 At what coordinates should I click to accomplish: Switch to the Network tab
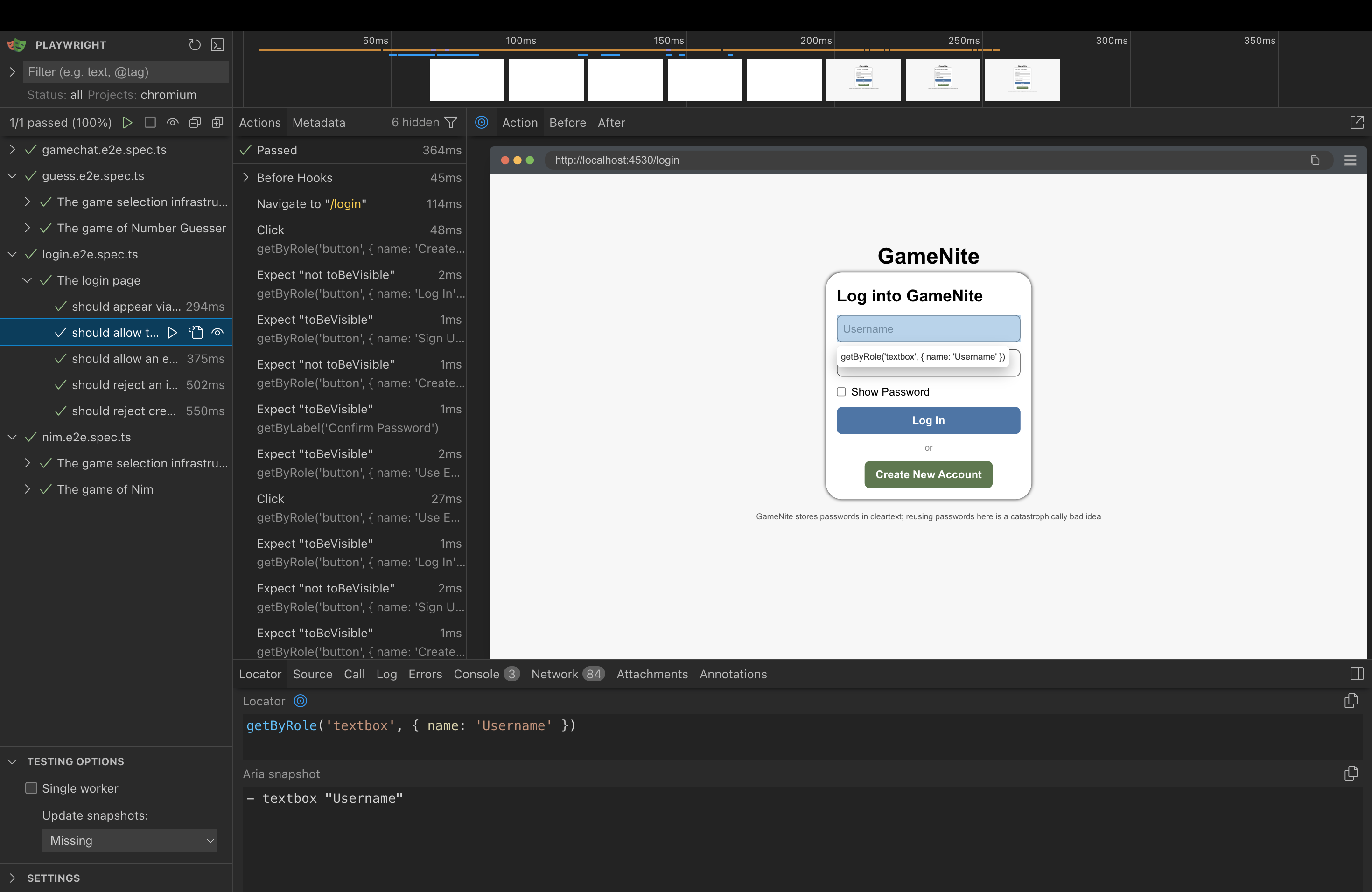pos(554,674)
